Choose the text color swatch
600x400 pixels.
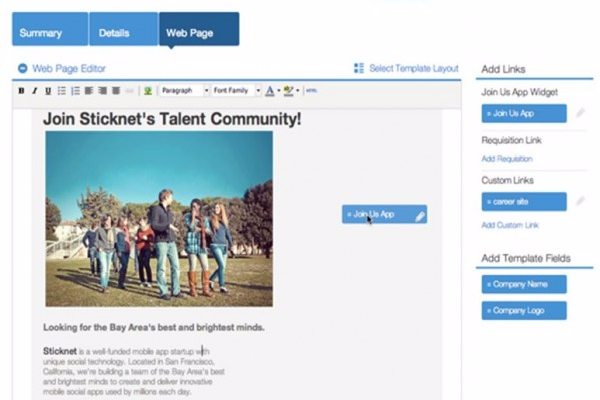pos(269,90)
